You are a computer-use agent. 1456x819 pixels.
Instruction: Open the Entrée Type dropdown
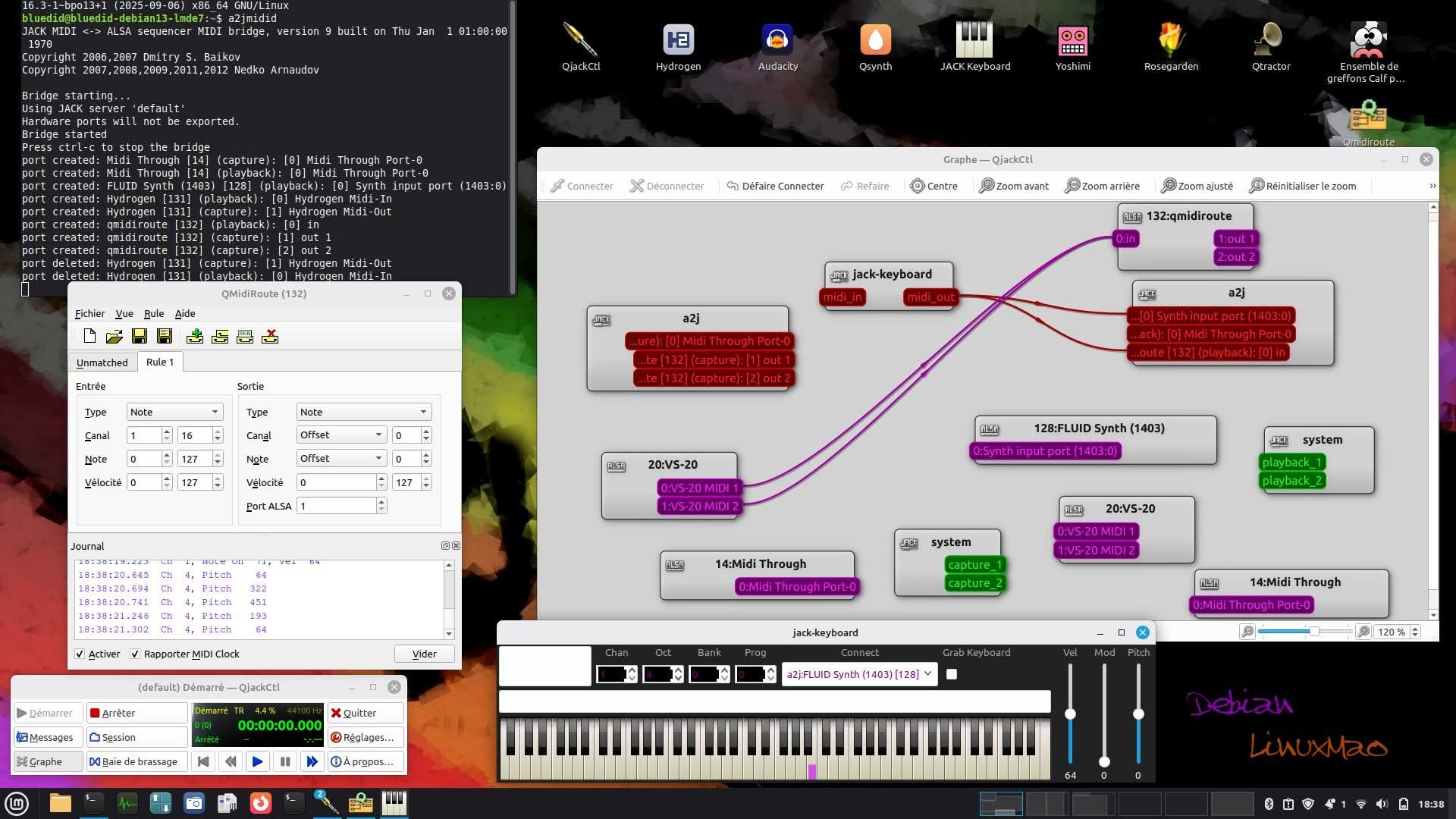tap(174, 412)
